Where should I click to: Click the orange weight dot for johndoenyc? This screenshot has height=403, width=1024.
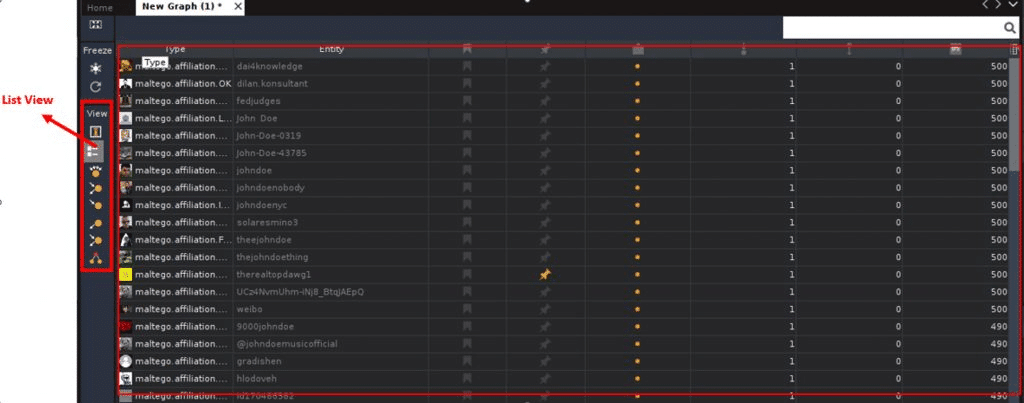click(x=637, y=205)
